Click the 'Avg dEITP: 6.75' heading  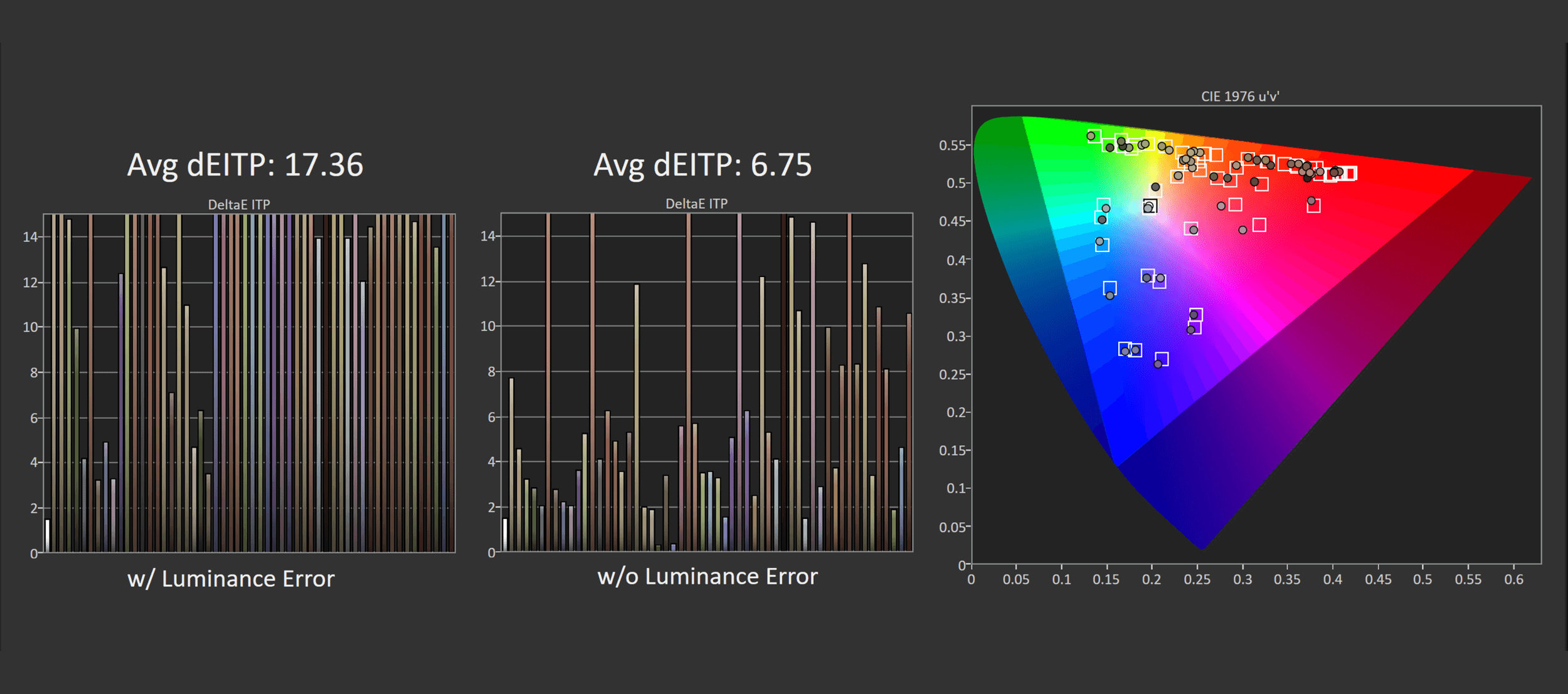(x=702, y=166)
